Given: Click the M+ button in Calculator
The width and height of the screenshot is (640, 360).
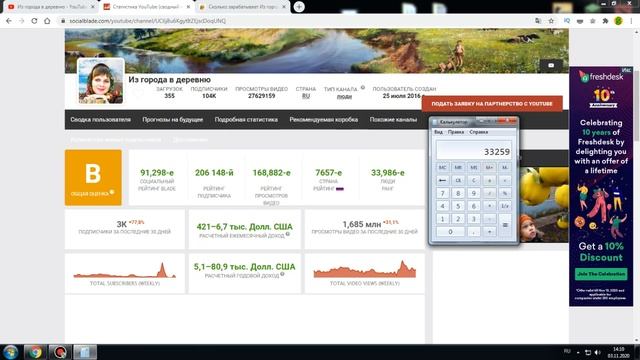Looking at the screenshot, I should coord(489,167).
